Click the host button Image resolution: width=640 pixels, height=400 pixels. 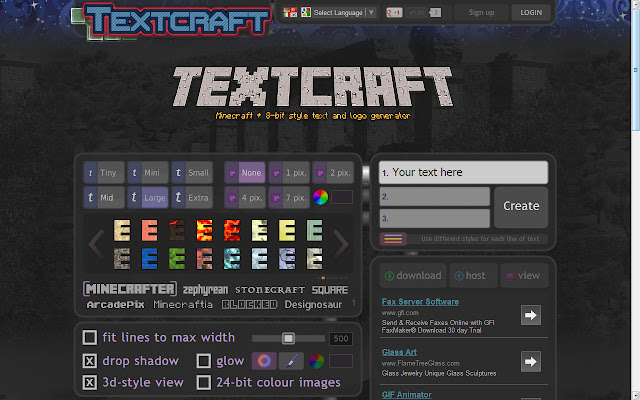pos(473,276)
